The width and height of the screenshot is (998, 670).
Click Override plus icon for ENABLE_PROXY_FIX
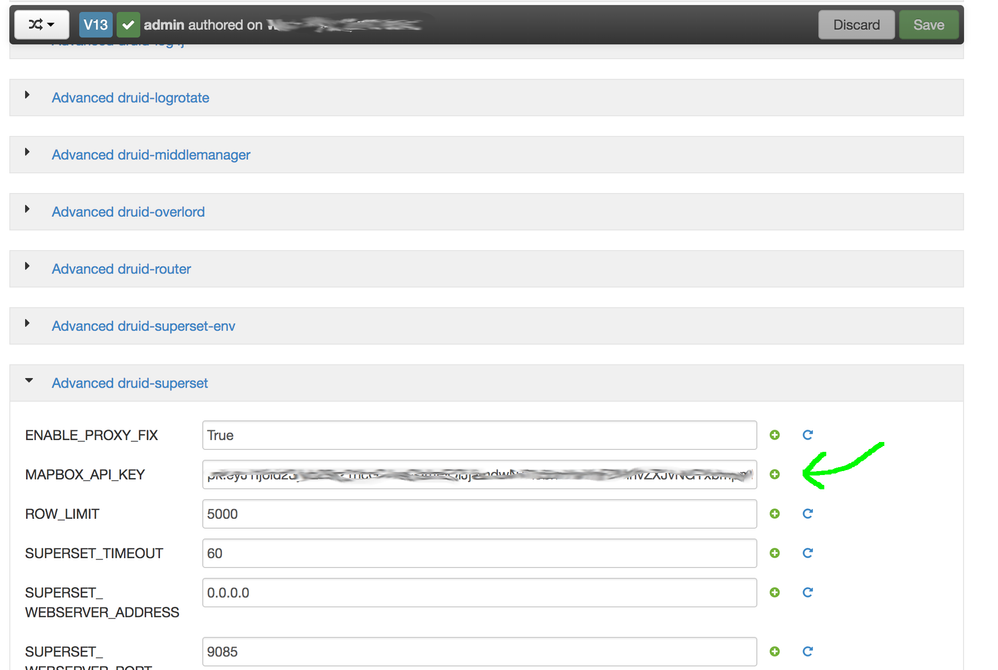[x=775, y=435]
